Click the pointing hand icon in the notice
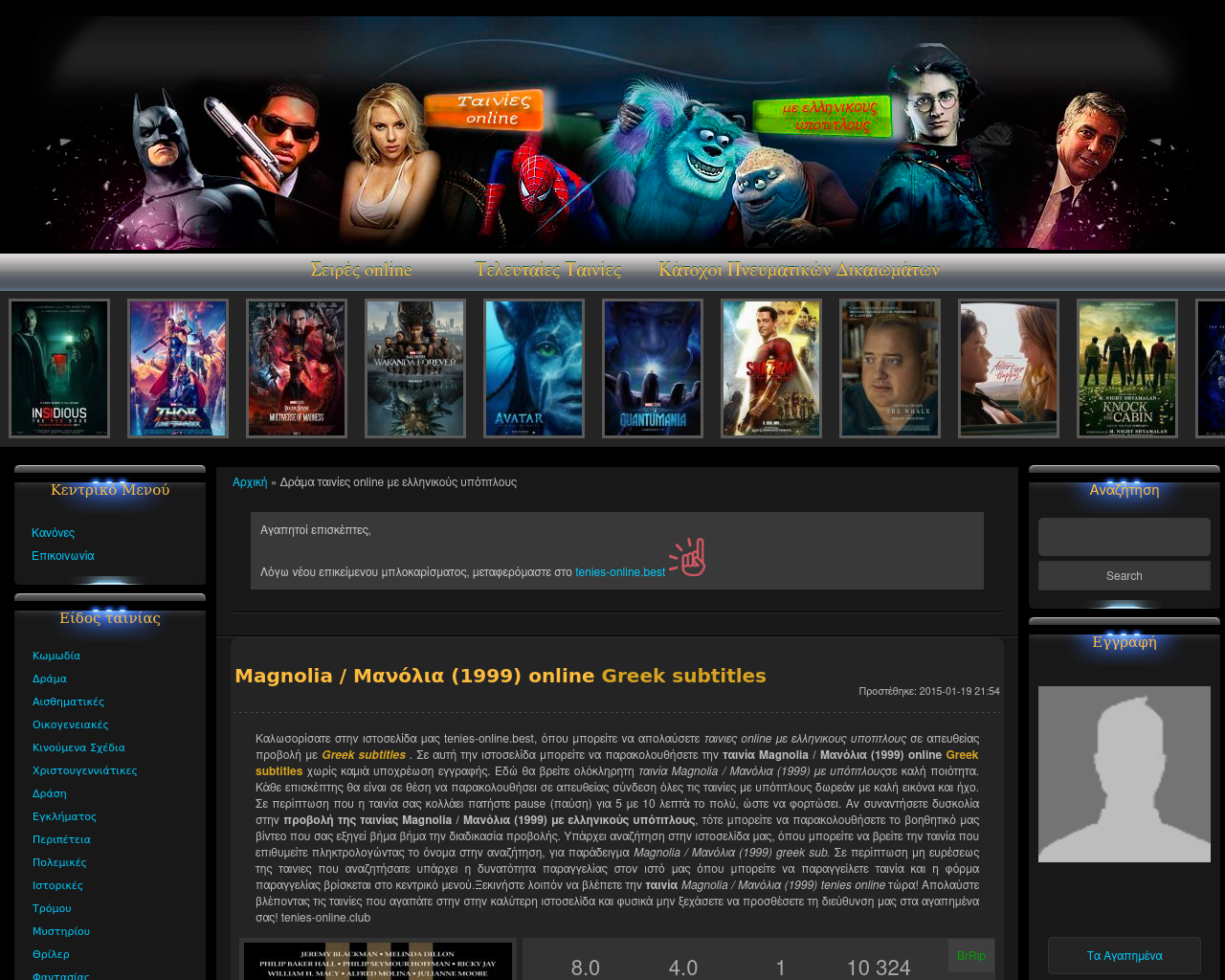This screenshot has width=1225, height=980. pyautogui.click(x=687, y=558)
